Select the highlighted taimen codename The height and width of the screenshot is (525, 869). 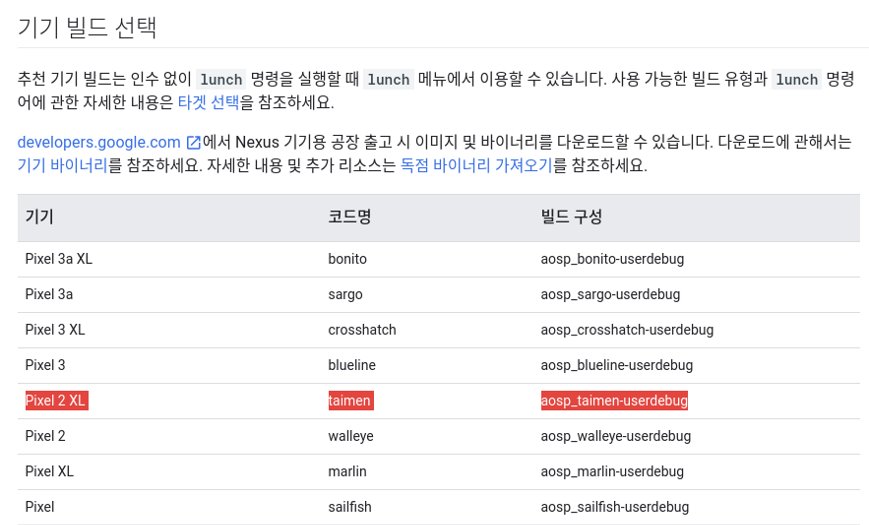point(351,401)
